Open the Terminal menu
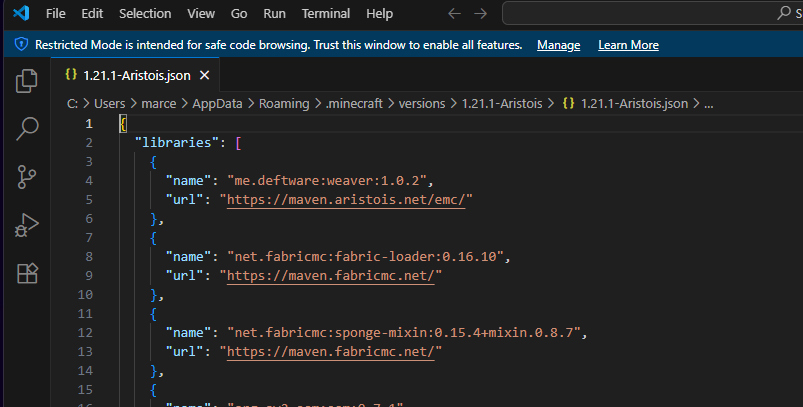 coord(326,14)
